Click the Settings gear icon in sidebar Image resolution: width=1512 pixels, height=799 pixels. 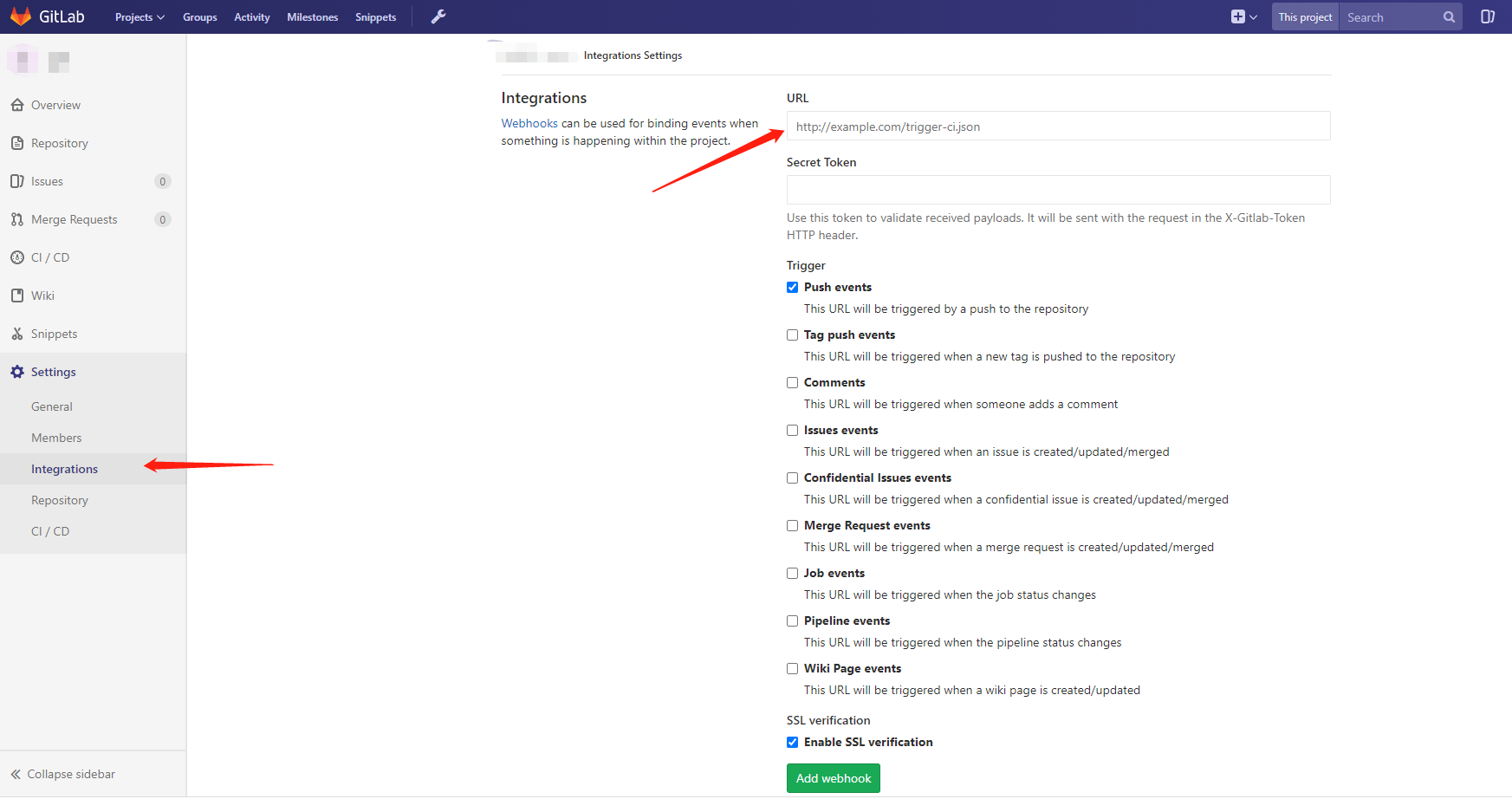coord(17,372)
